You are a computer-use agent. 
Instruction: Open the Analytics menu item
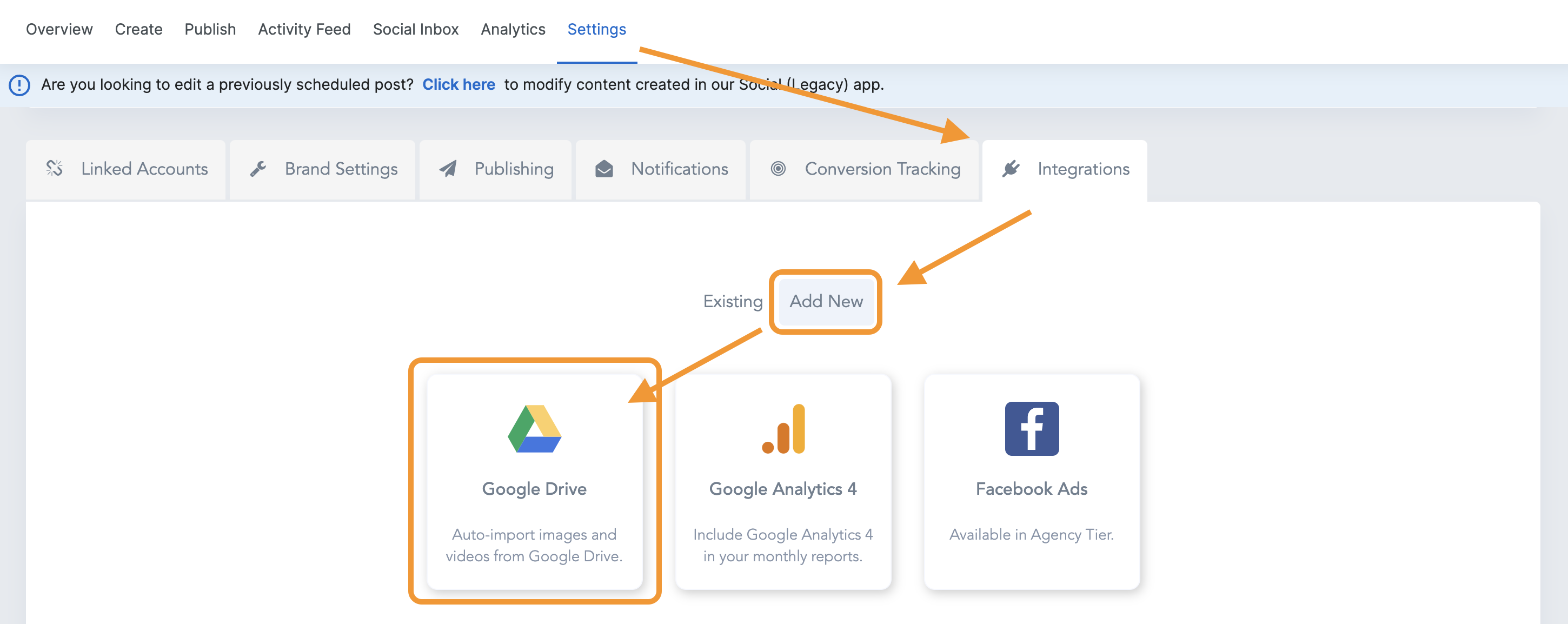point(513,29)
